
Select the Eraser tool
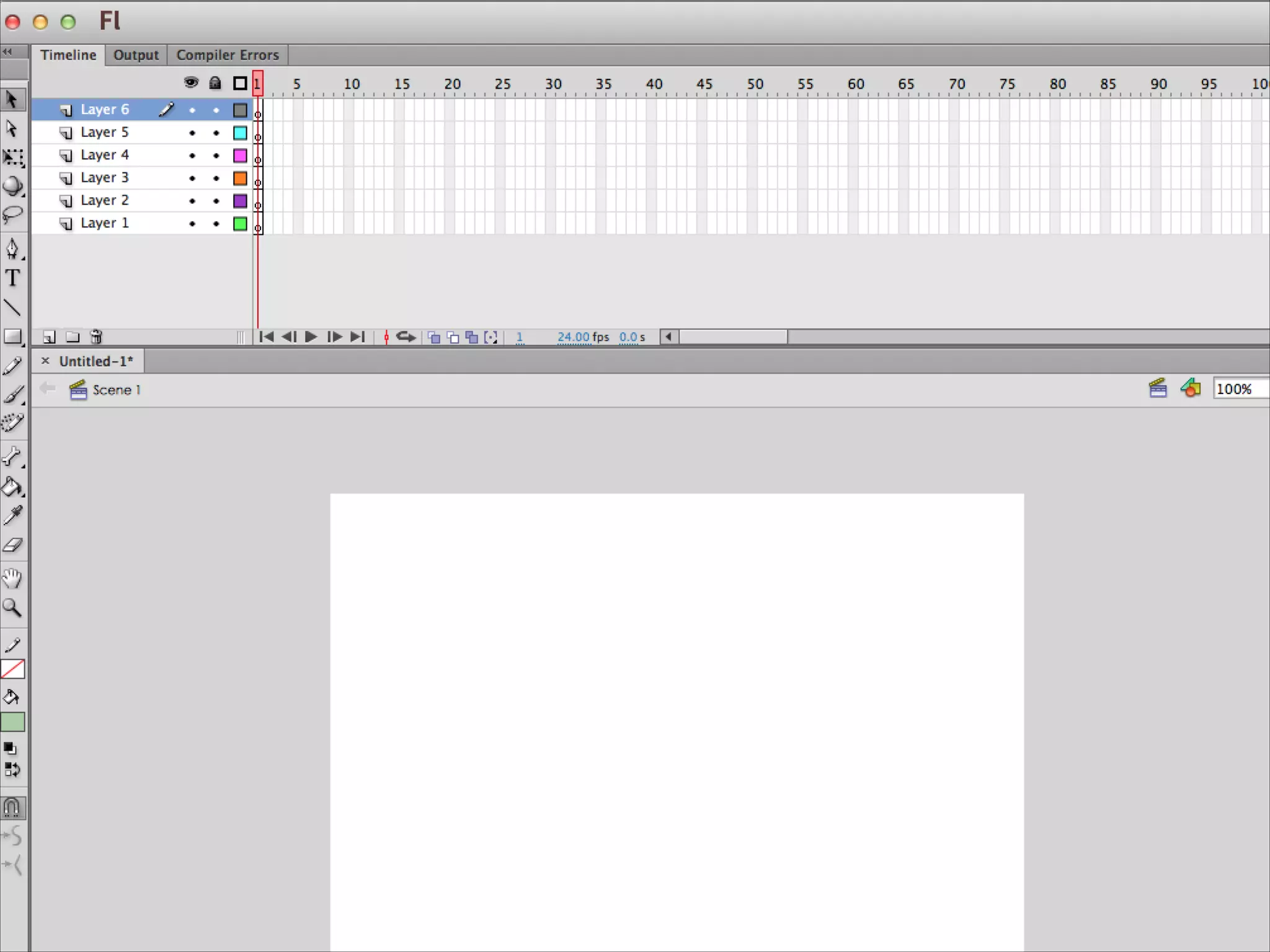point(12,545)
